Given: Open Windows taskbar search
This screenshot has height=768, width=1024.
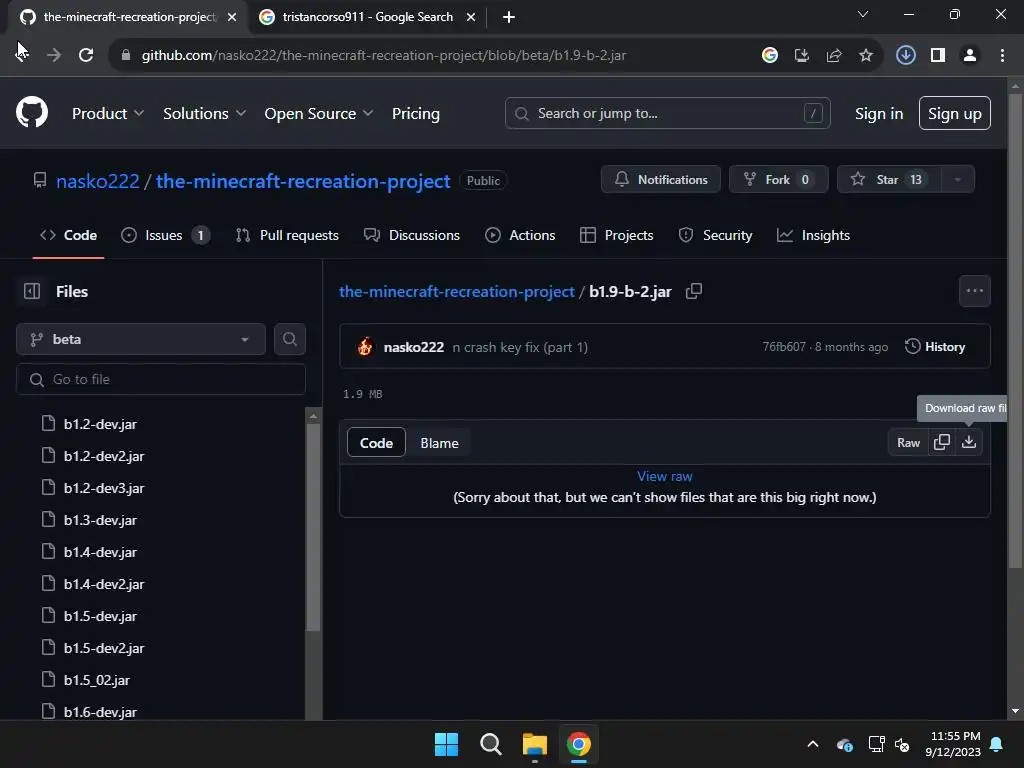Looking at the screenshot, I should (x=490, y=744).
